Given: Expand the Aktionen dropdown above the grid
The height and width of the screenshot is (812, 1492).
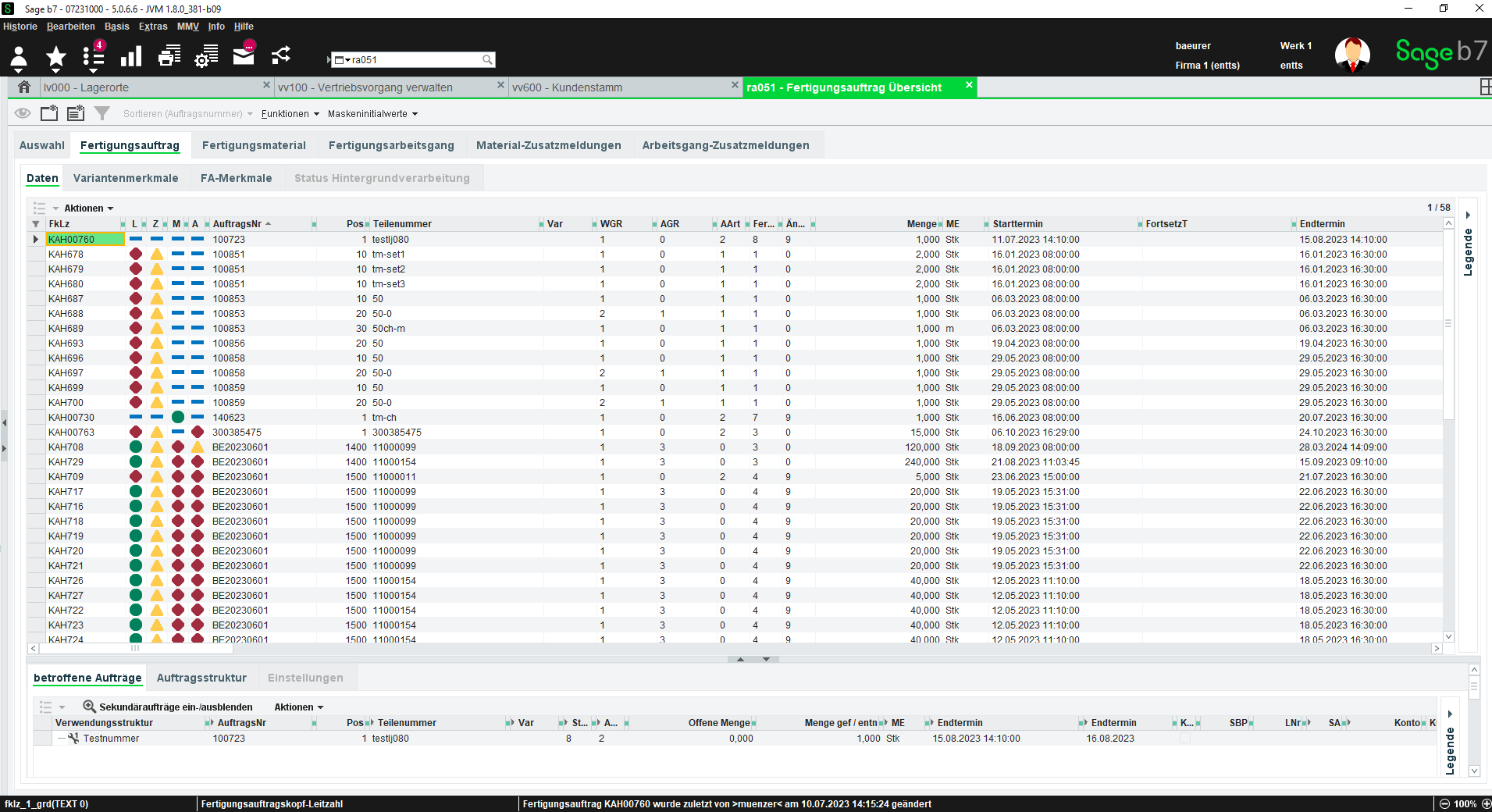Looking at the screenshot, I should pyautogui.click(x=89, y=208).
